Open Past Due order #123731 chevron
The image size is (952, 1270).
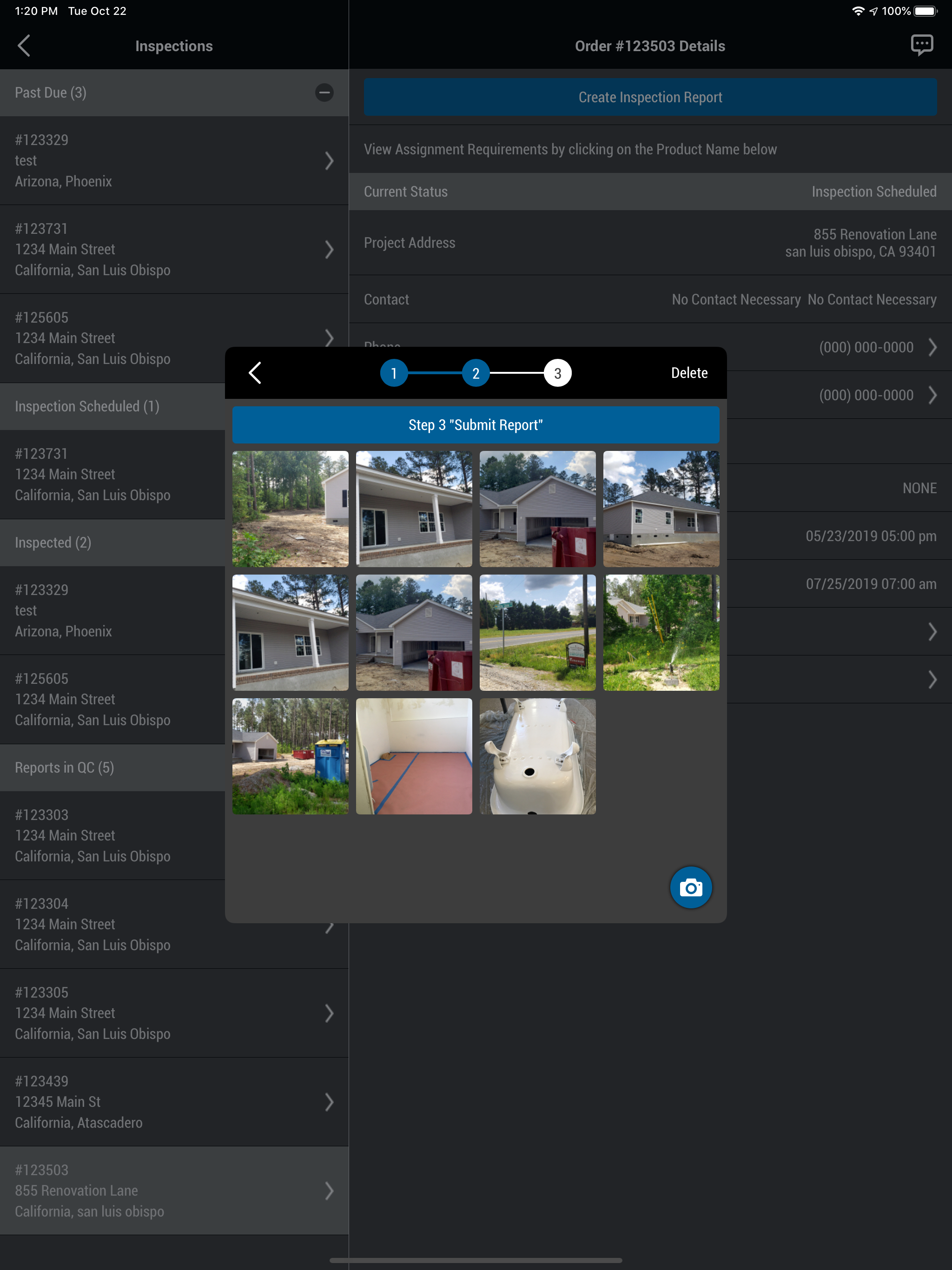pos(329,249)
